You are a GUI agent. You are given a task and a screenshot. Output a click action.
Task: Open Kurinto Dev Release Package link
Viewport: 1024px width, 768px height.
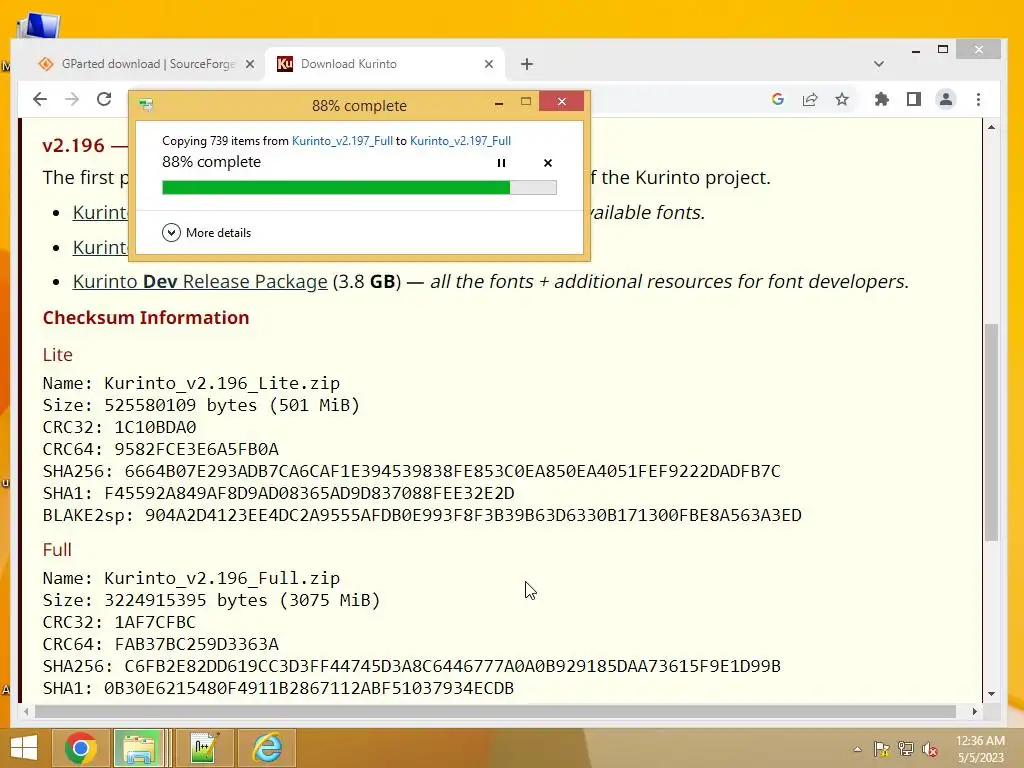200,281
